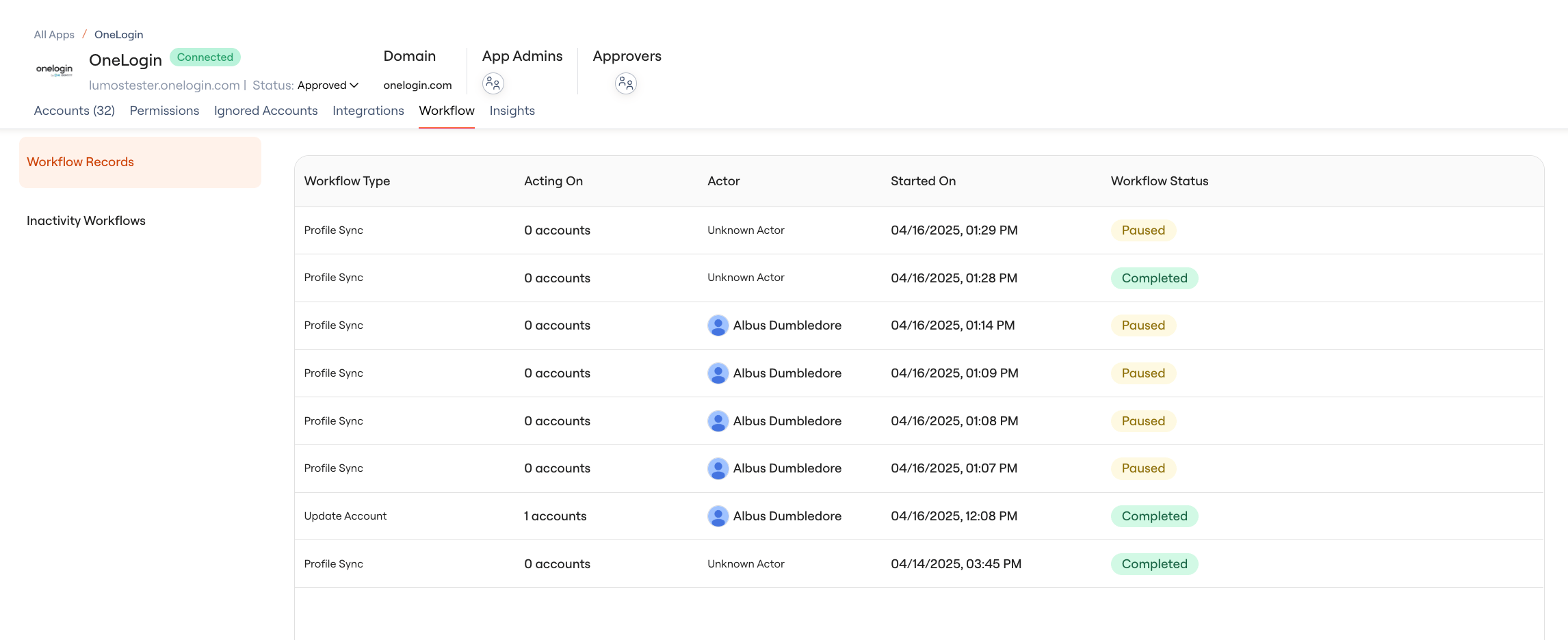The height and width of the screenshot is (640, 1568).
Task: Click the OneLogin breadcrumb item
Action: [x=119, y=35]
